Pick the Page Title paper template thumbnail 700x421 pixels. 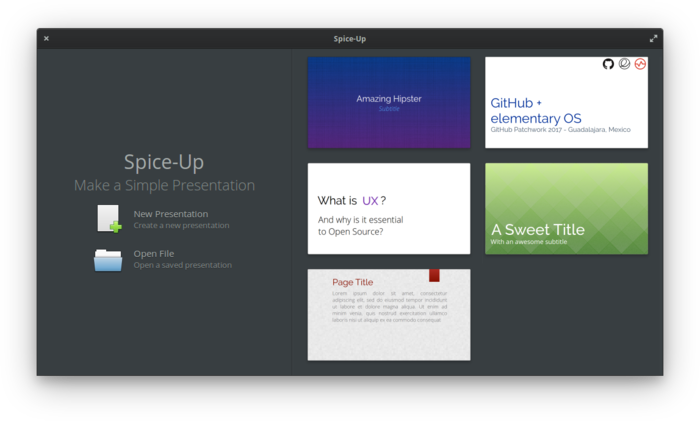click(389, 315)
